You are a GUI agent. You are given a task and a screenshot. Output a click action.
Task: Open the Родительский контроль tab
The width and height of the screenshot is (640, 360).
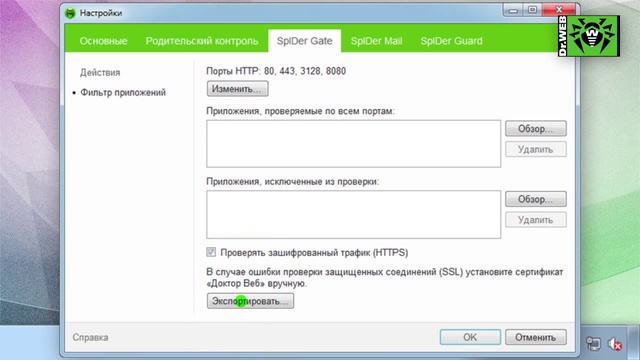point(202,41)
